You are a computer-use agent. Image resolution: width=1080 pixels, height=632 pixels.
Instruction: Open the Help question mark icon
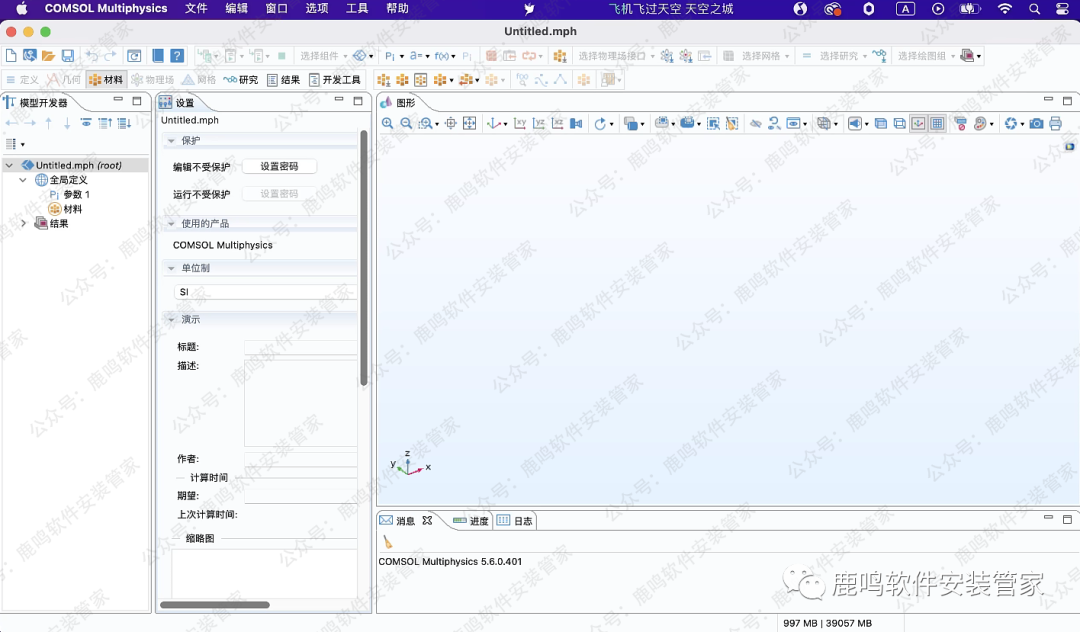point(177,56)
